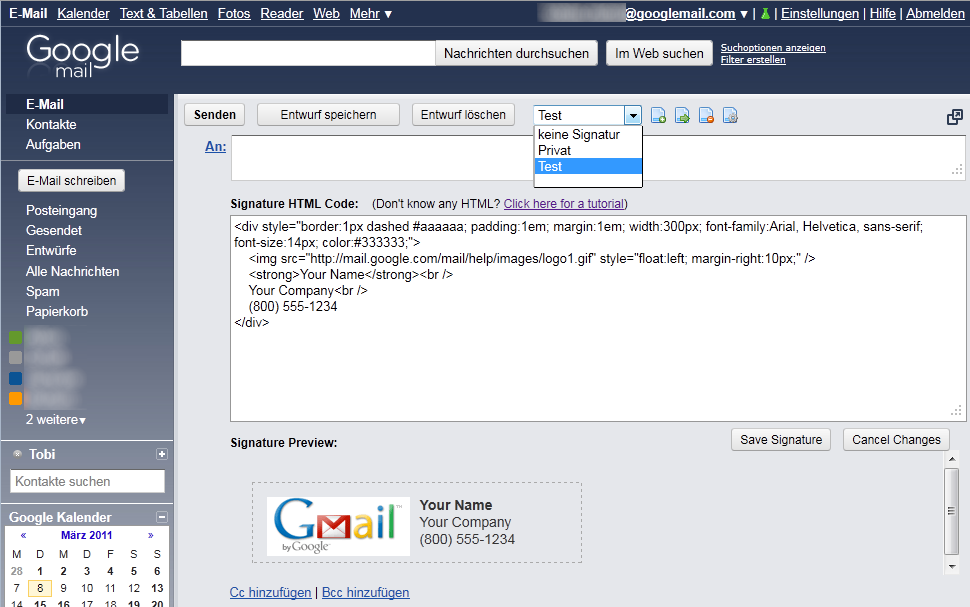Click Suchoptionen anzeigen link

pos(773,48)
